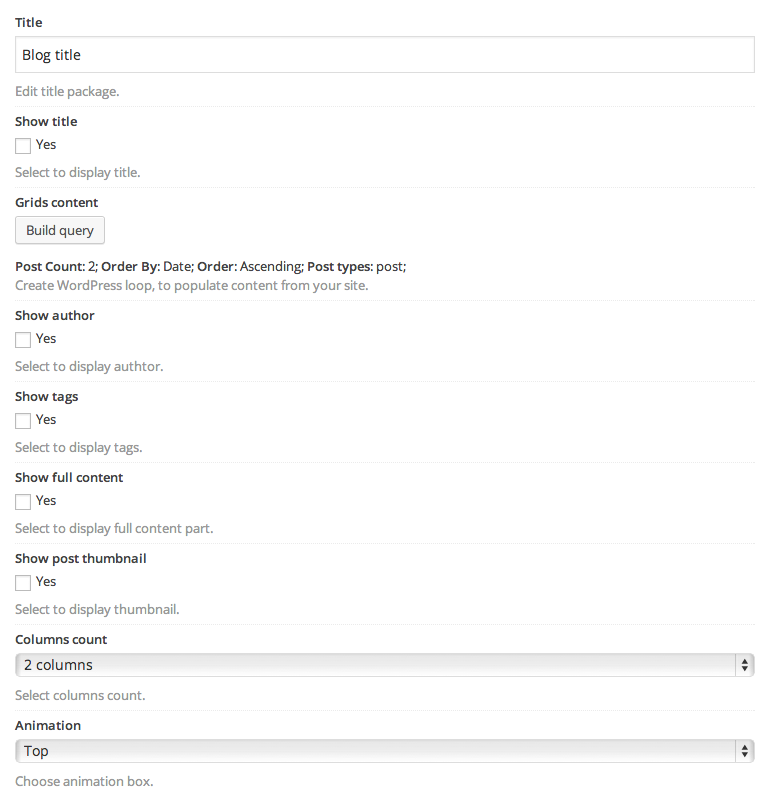Tick the Show author checkbox
This screenshot has width=769, height=802.
23,340
